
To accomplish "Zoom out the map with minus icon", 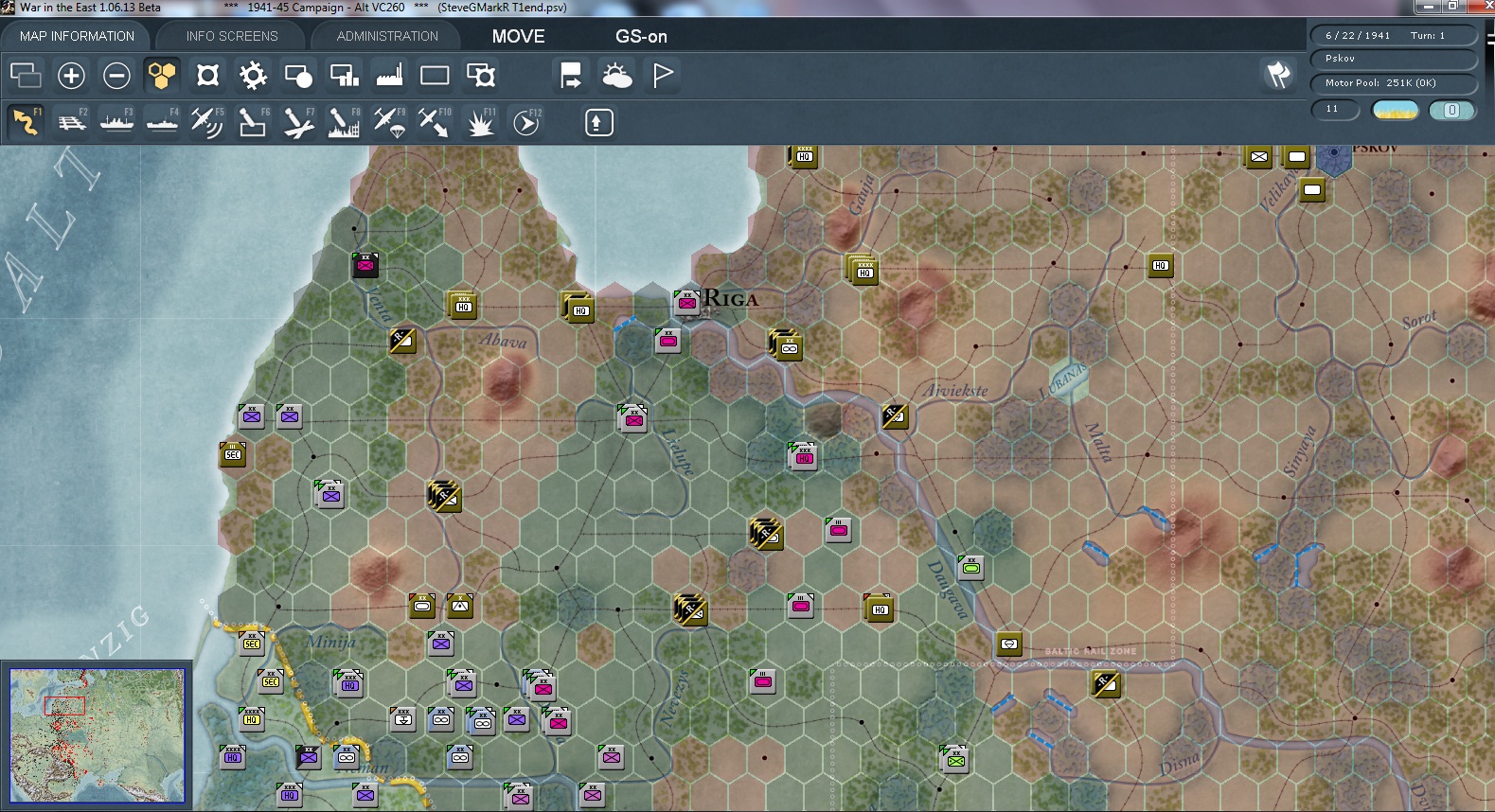I will tap(116, 75).
